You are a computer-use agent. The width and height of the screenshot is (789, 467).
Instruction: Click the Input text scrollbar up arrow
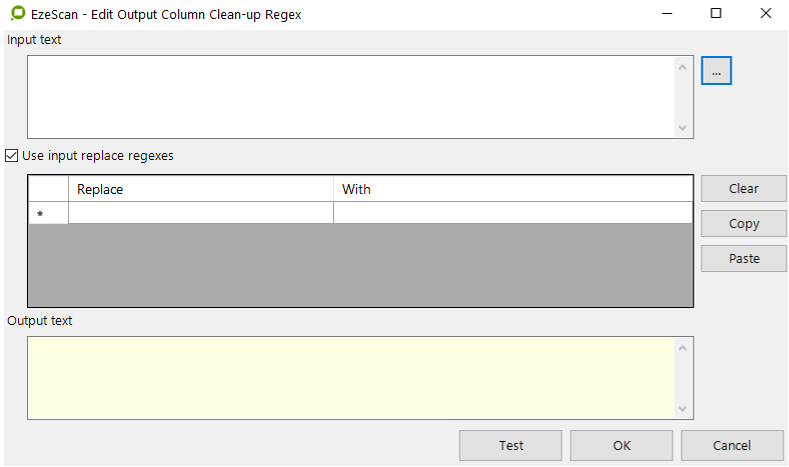(683, 67)
